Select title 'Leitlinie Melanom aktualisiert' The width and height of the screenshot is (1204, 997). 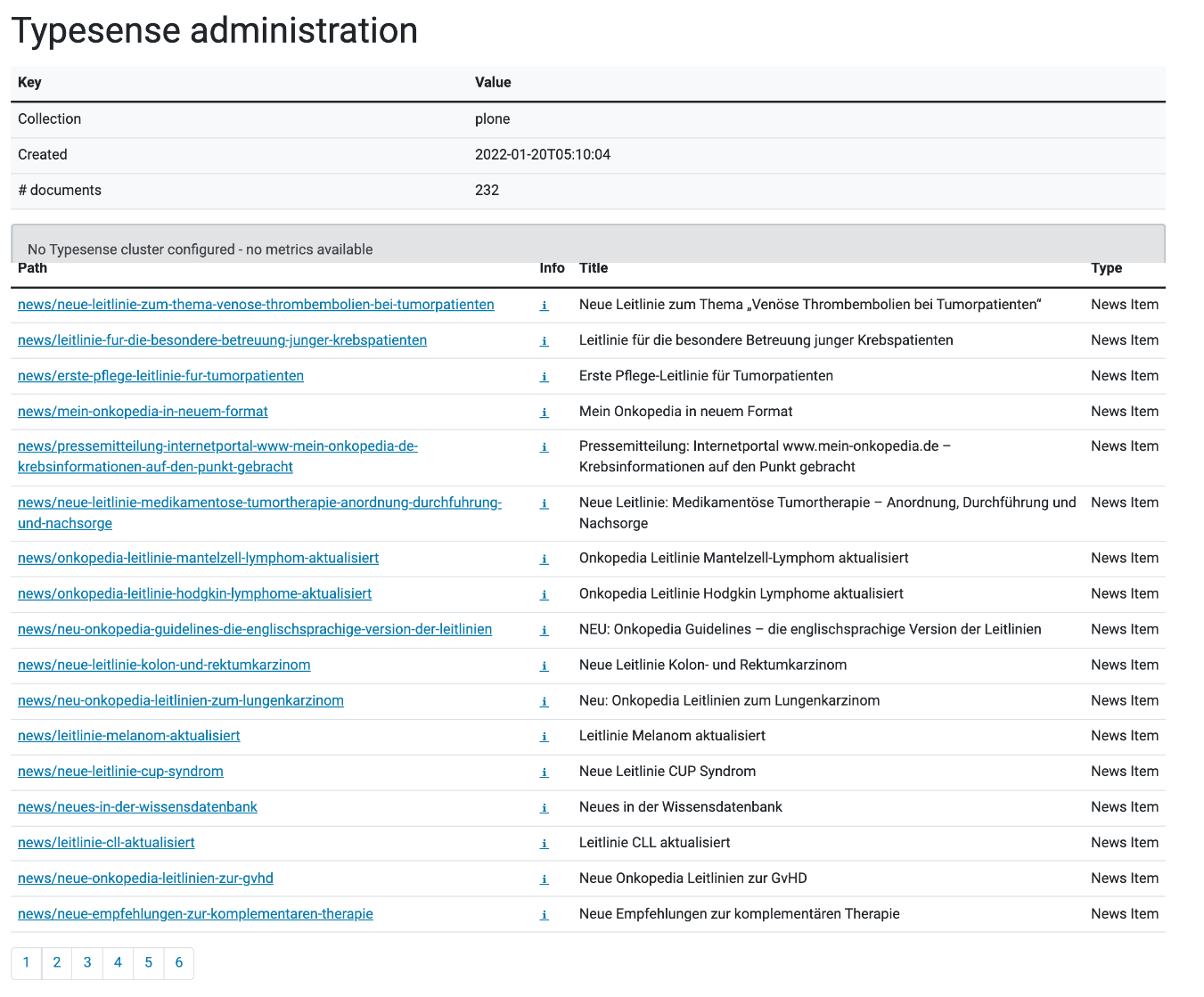pos(672,736)
